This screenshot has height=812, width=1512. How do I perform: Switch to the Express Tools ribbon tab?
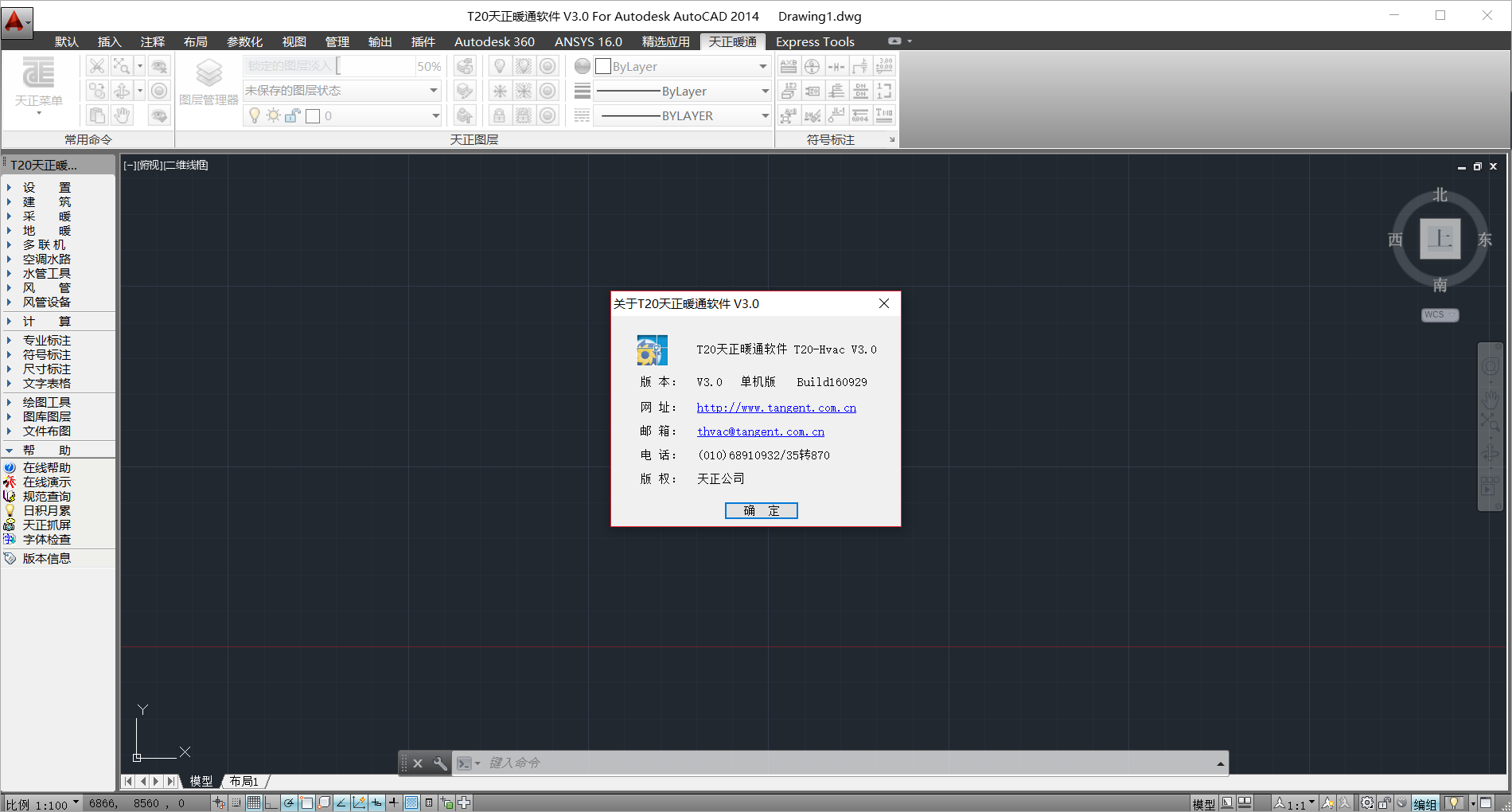pos(814,42)
